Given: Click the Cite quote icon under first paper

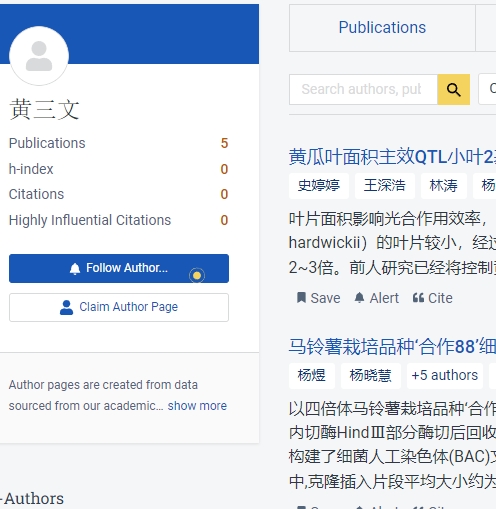Looking at the screenshot, I should [x=418, y=297].
